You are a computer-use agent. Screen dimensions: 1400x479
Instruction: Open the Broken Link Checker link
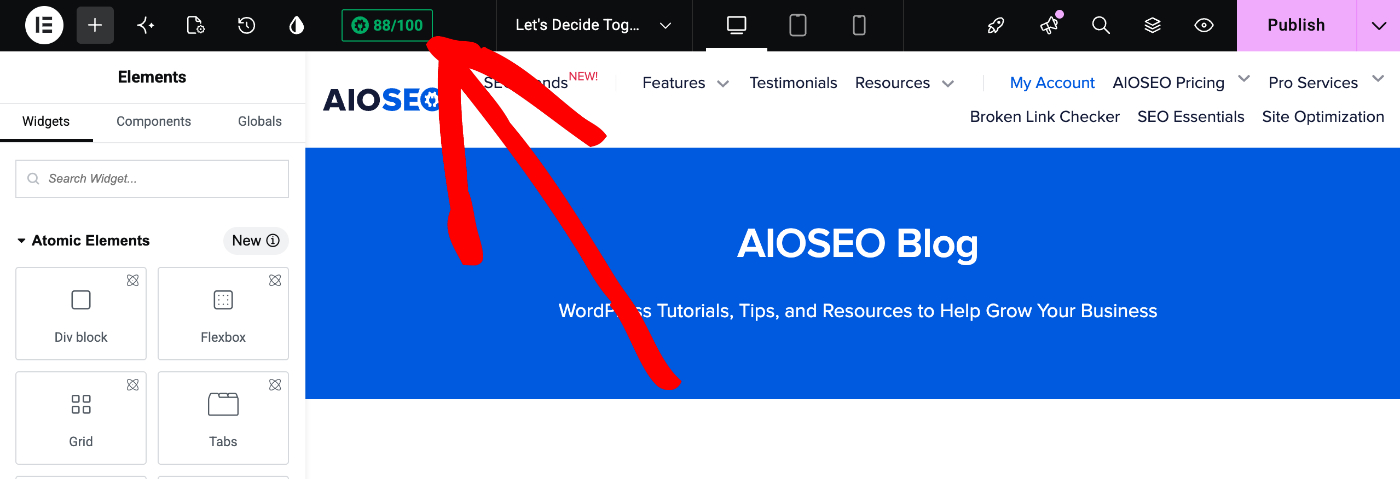[1045, 117]
